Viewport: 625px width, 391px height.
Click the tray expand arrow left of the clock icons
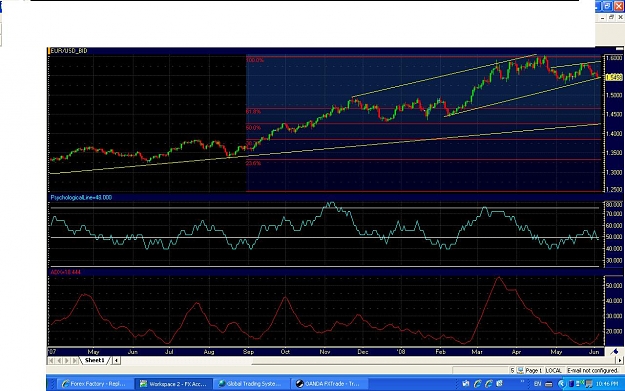click(x=562, y=383)
